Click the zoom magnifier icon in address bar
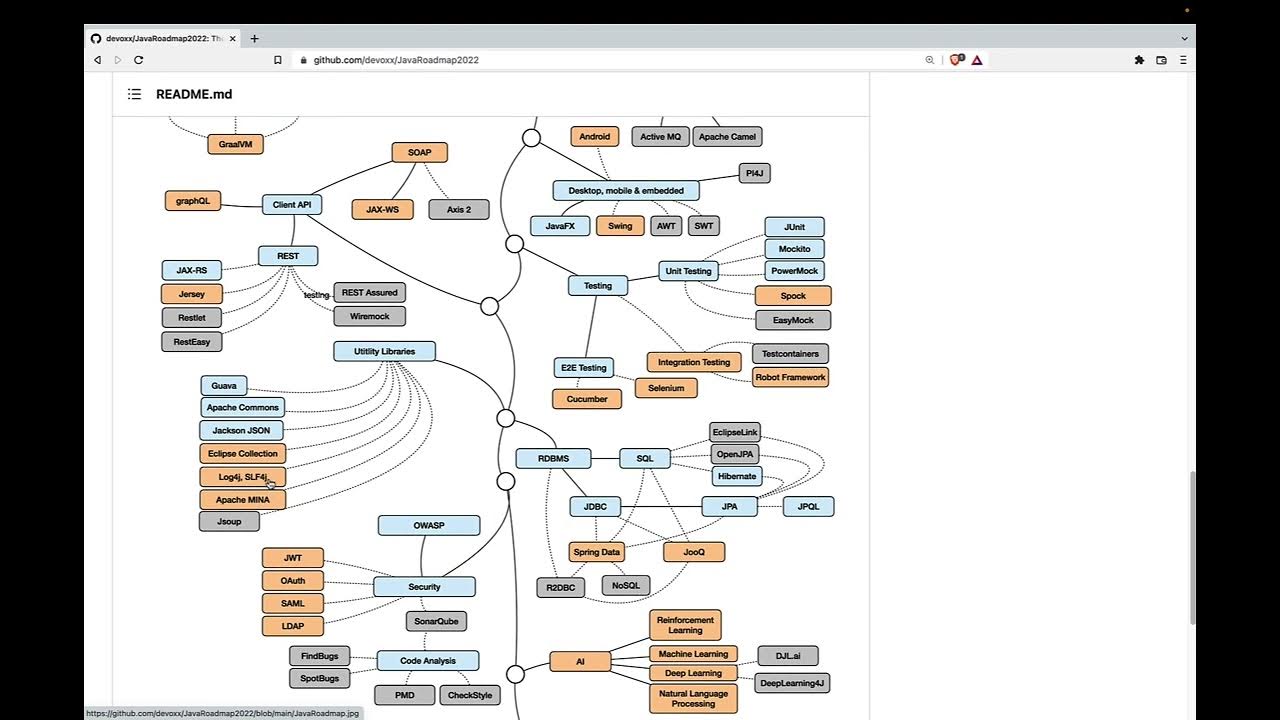This screenshot has width=1280, height=720. 929,60
